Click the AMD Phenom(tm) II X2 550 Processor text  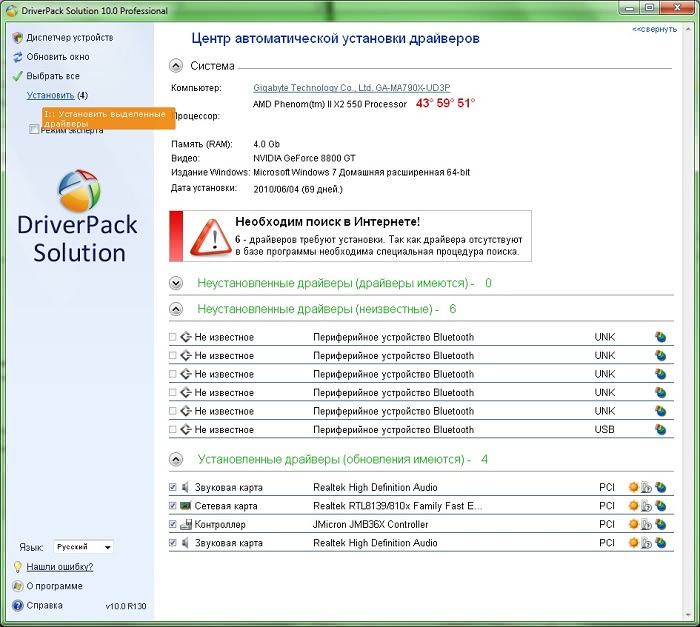point(330,104)
